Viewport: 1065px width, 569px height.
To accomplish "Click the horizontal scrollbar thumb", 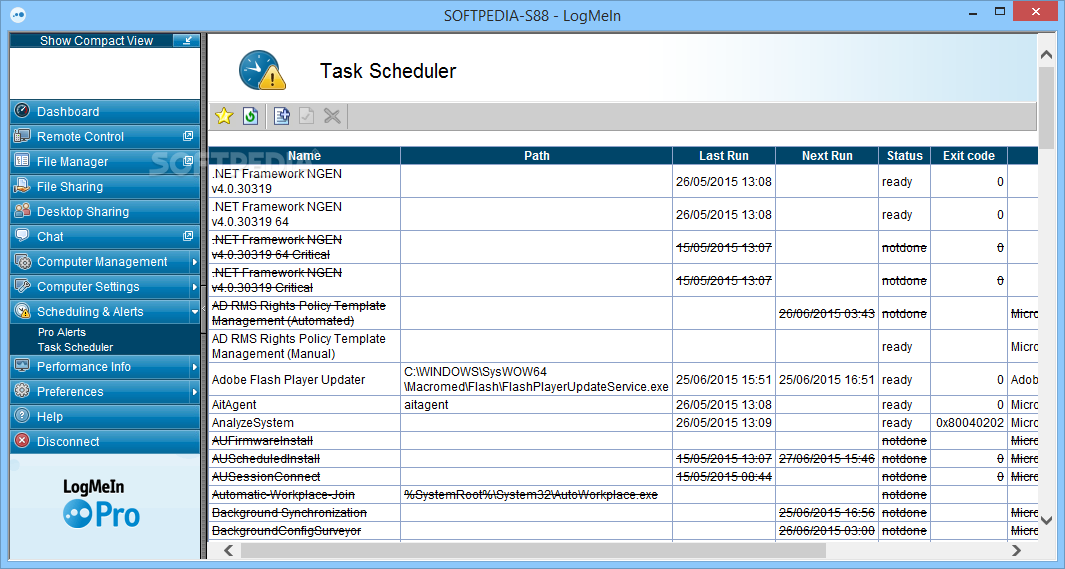I will [x=533, y=550].
